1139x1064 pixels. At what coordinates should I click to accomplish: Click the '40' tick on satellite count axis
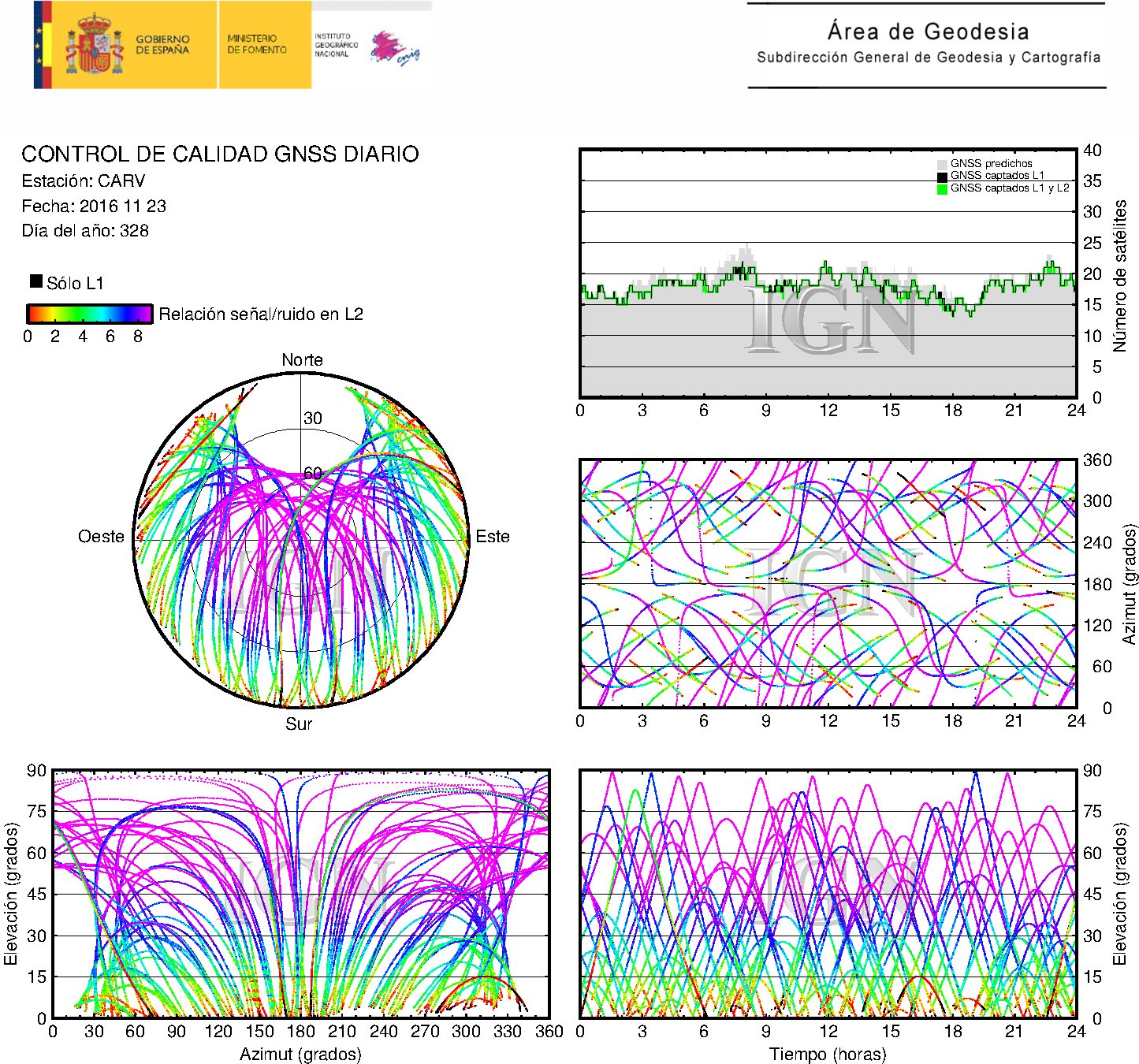[1092, 151]
